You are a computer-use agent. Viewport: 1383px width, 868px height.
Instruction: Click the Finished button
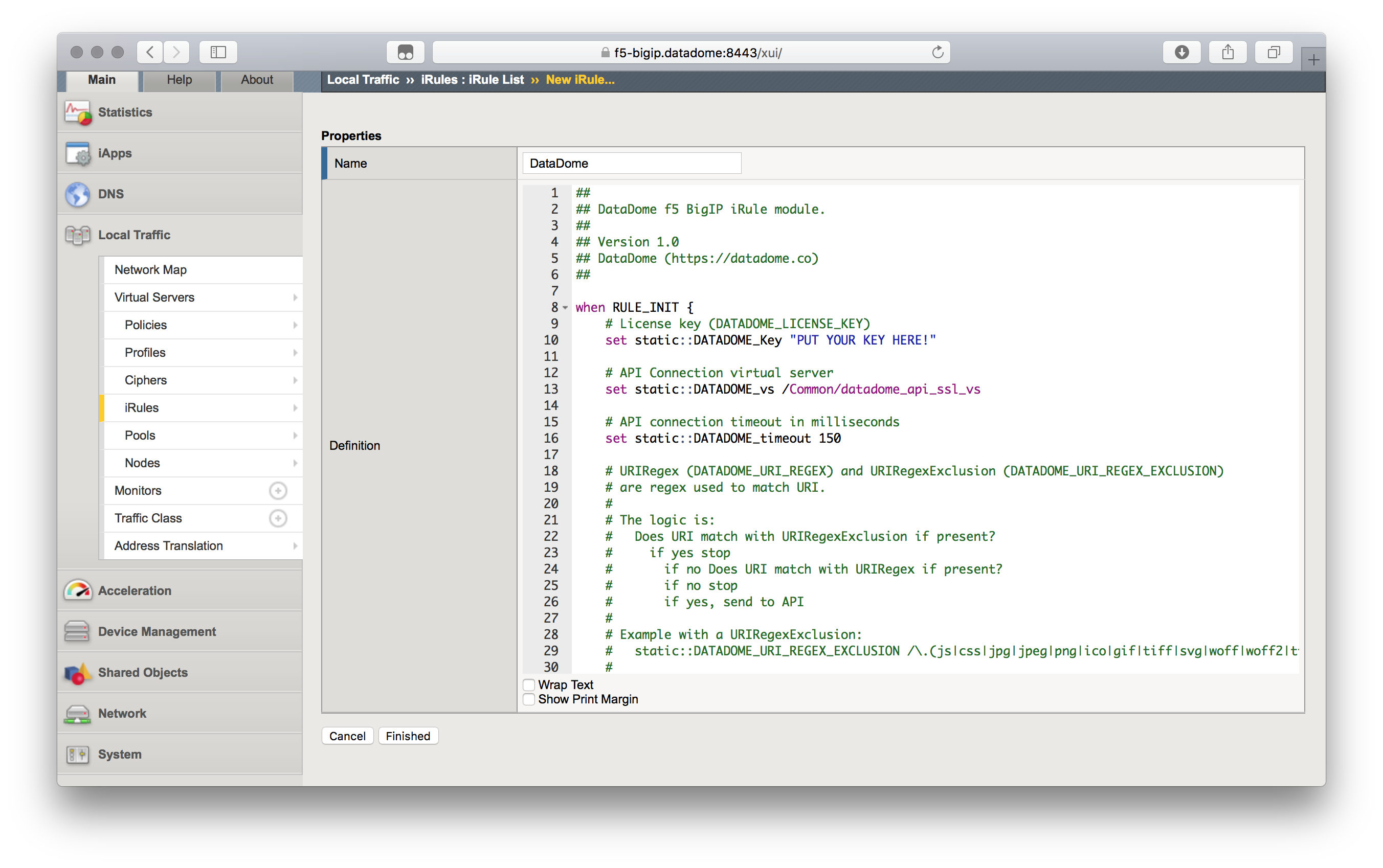[x=408, y=736]
